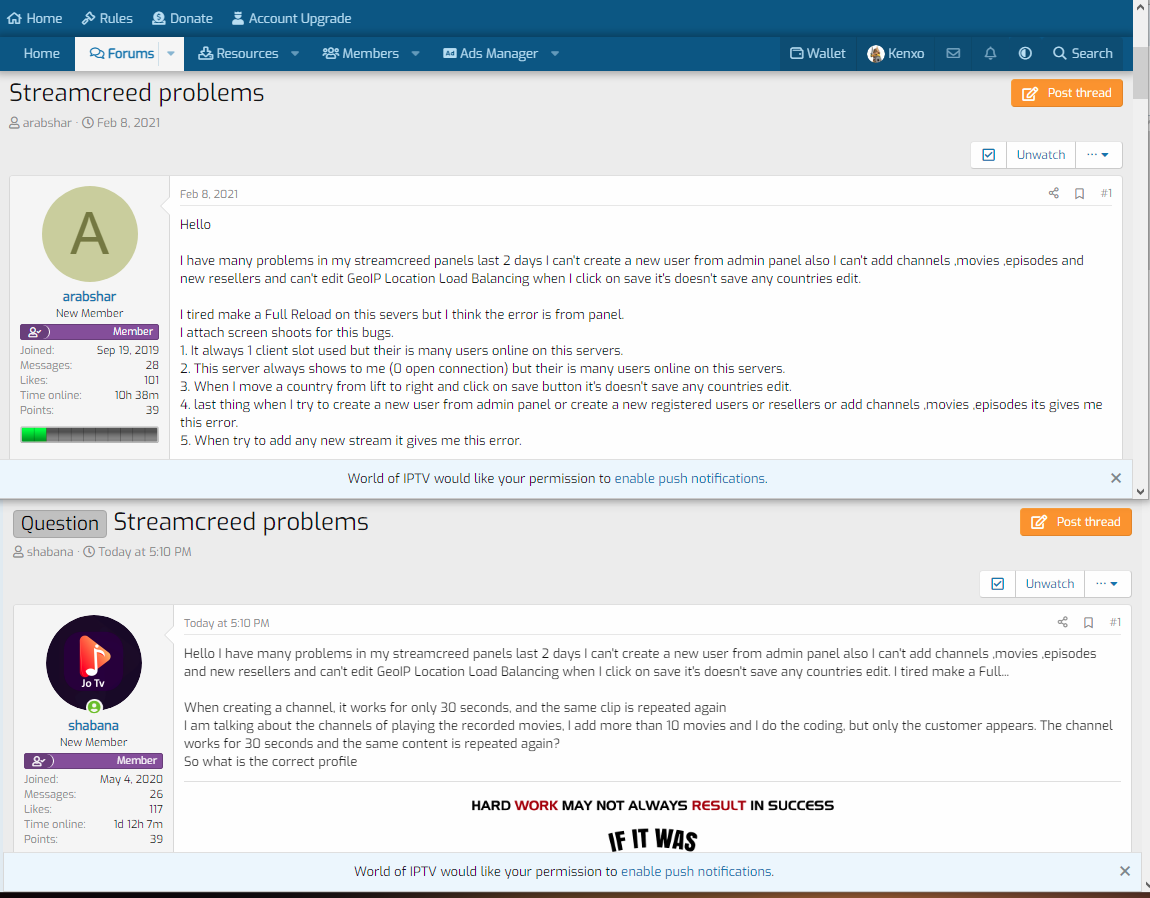The height and width of the screenshot is (898, 1150).
Task: Click the share icon on shabana's post
Action: coord(1063,622)
